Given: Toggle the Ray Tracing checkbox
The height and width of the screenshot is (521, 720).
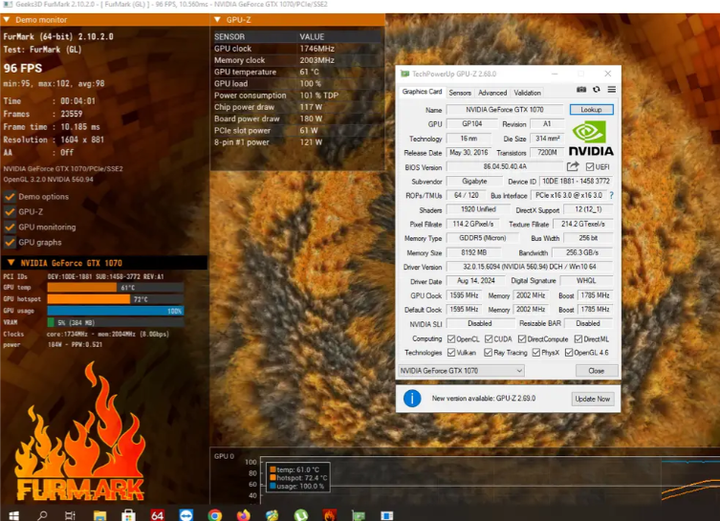Looking at the screenshot, I should click(488, 353).
